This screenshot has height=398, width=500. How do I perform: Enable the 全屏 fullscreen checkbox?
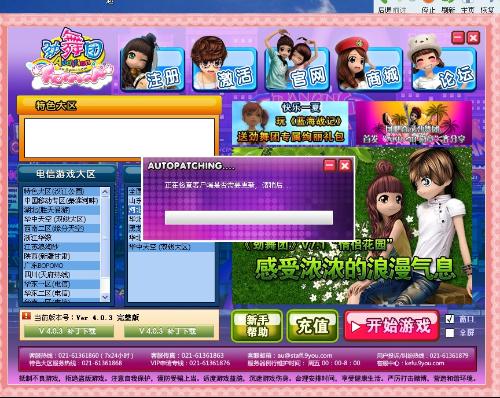tap(450, 332)
